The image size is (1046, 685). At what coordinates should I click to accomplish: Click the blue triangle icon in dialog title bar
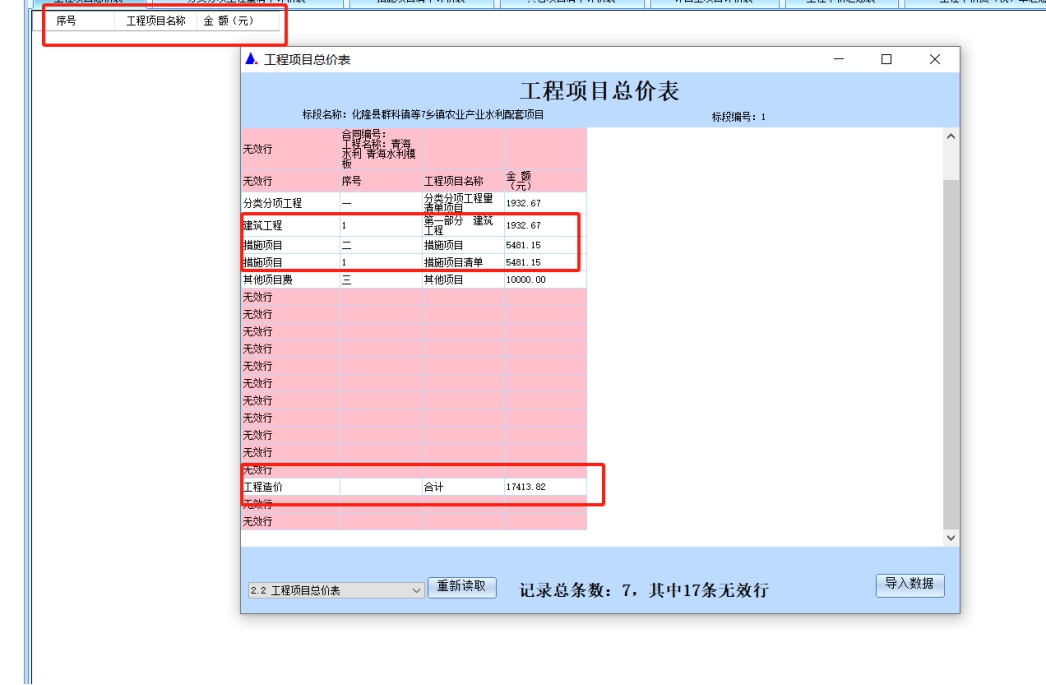(x=251, y=60)
